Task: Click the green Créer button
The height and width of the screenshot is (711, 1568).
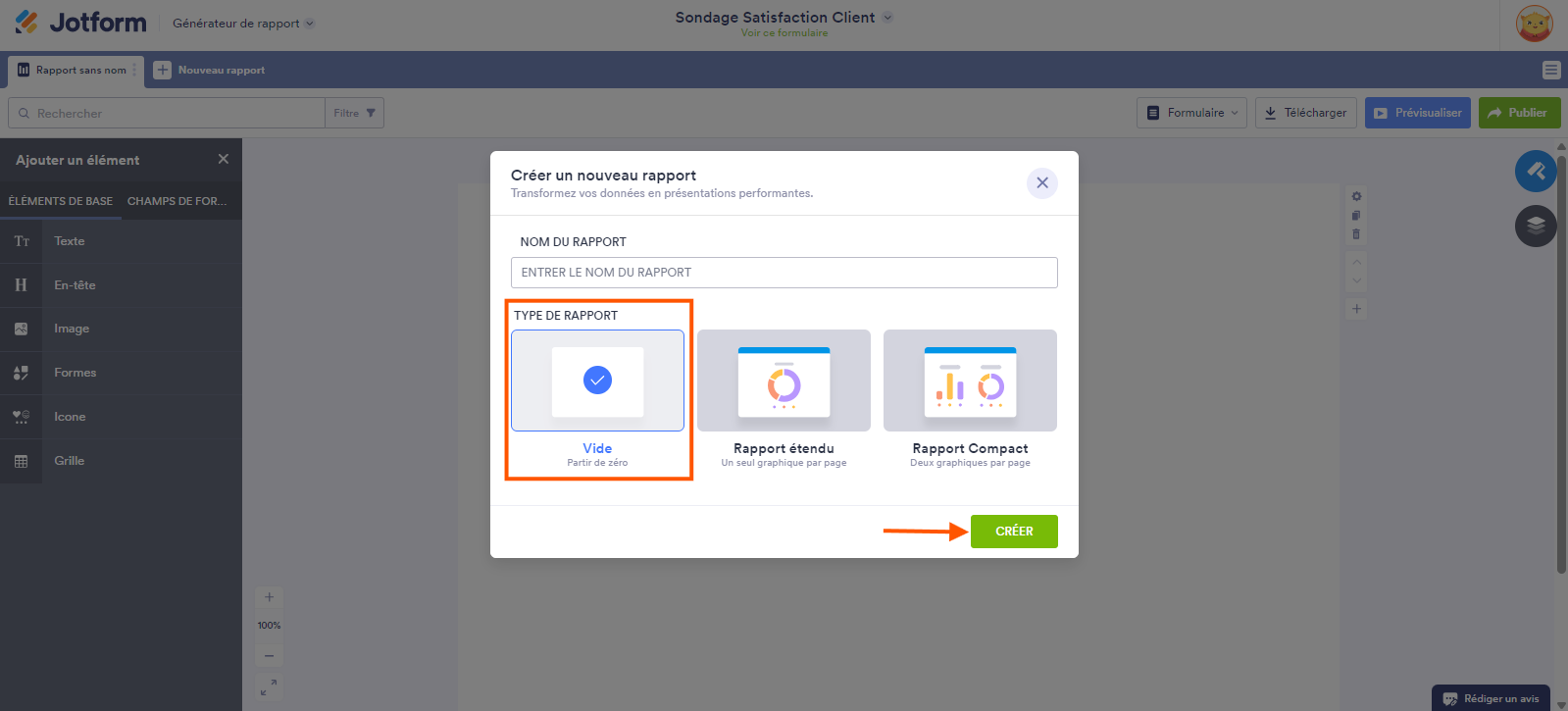Action: coord(1014,532)
